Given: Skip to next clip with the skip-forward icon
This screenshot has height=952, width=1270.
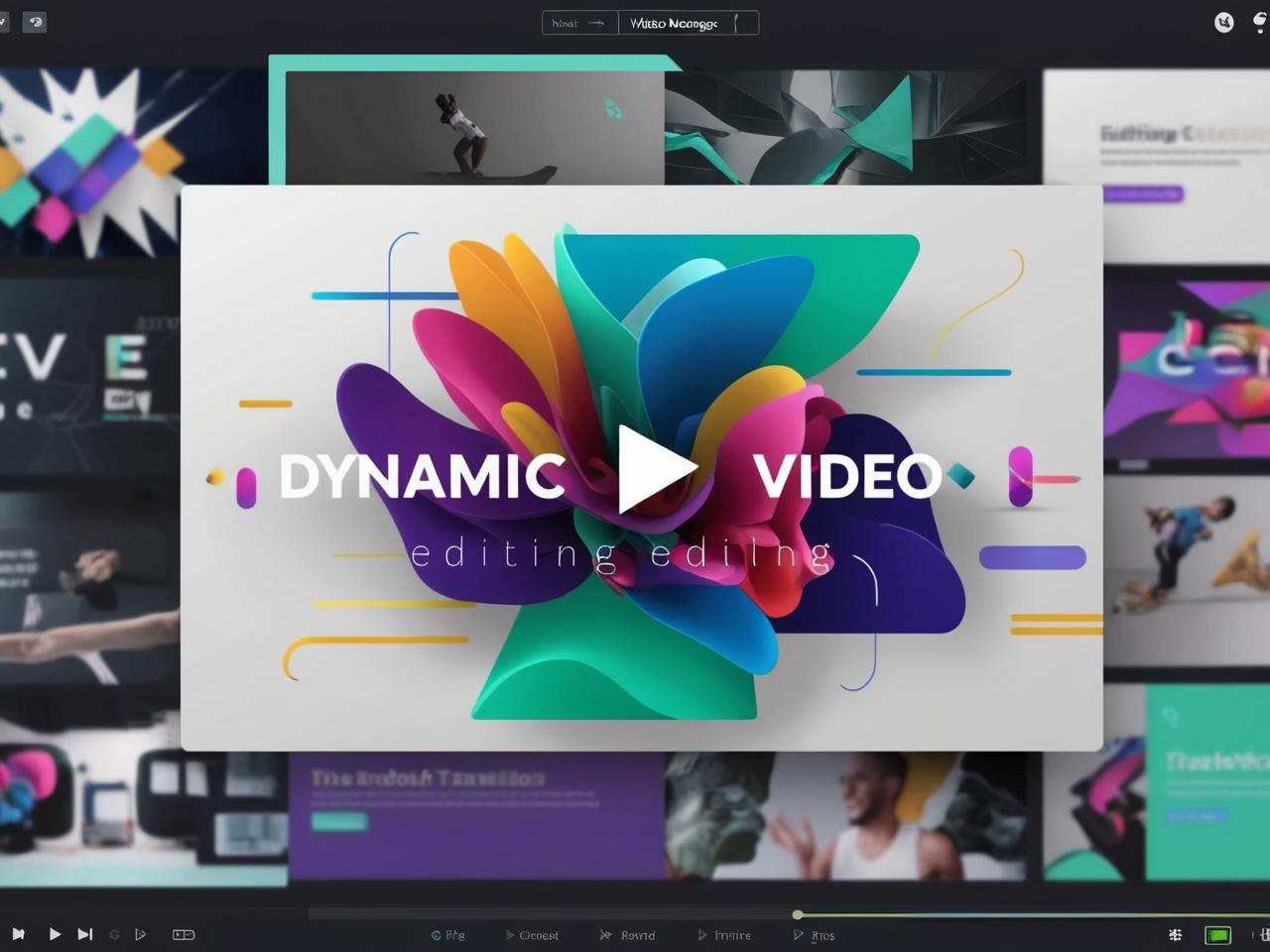Looking at the screenshot, I should (85, 934).
